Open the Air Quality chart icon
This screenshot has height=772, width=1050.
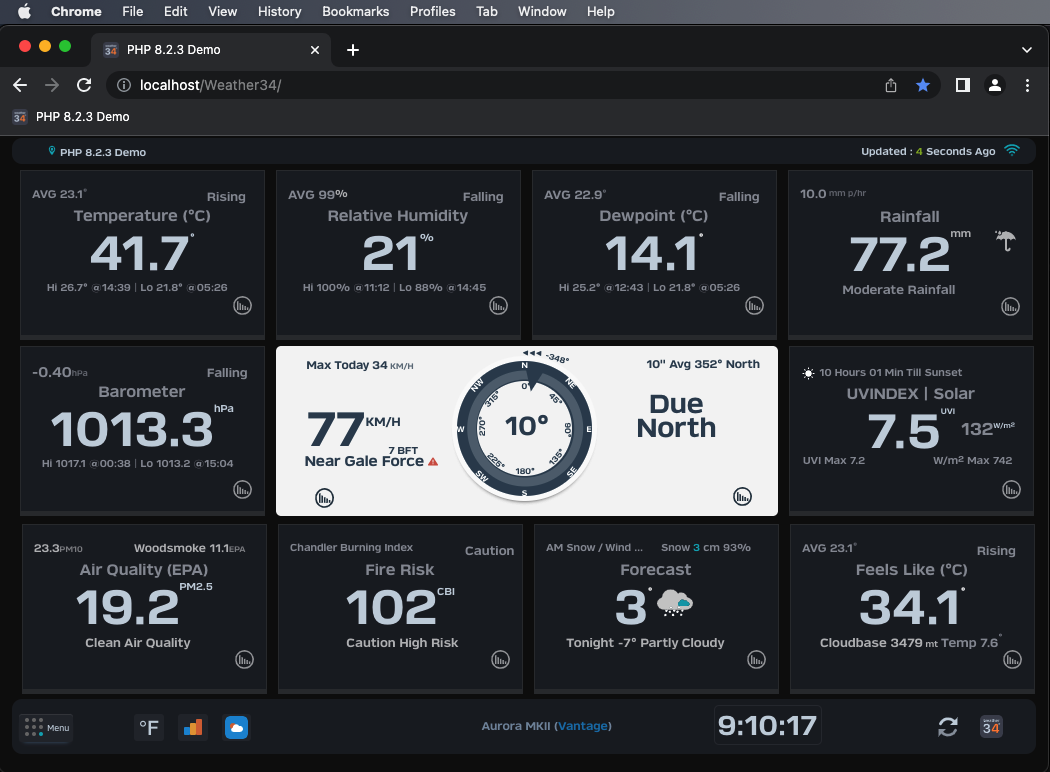coord(244,660)
